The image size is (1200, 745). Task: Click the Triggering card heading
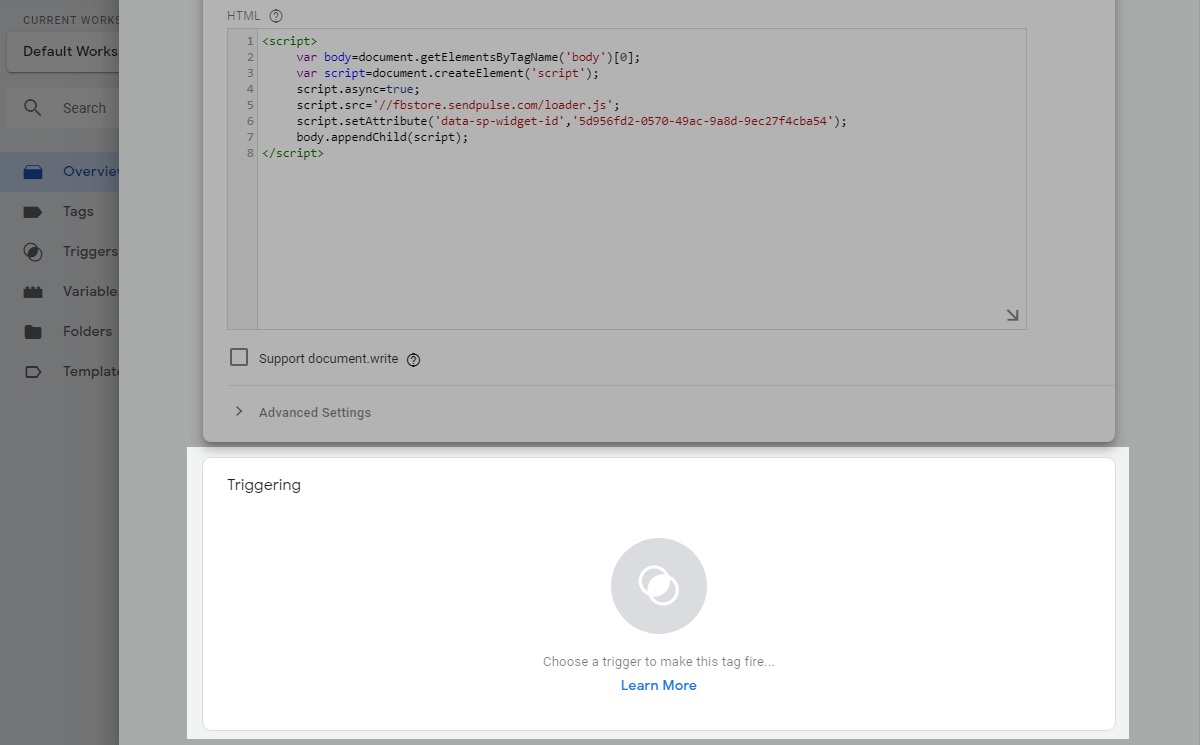(x=264, y=485)
